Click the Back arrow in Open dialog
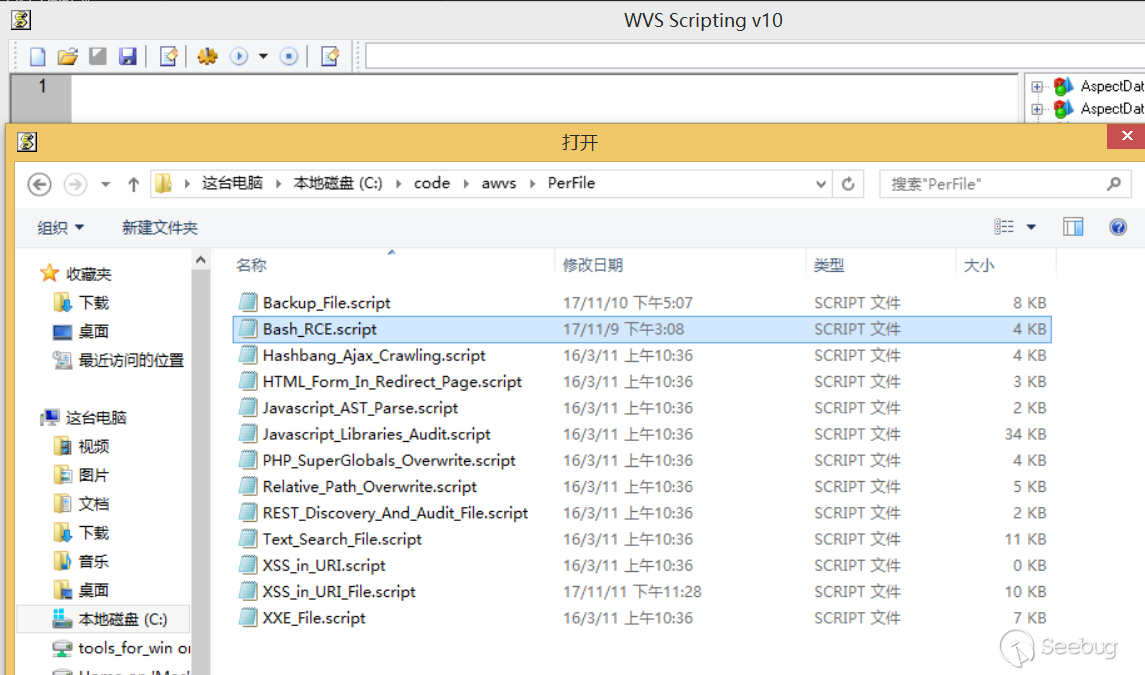This screenshot has height=675, width=1145. (x=39, y=184)
